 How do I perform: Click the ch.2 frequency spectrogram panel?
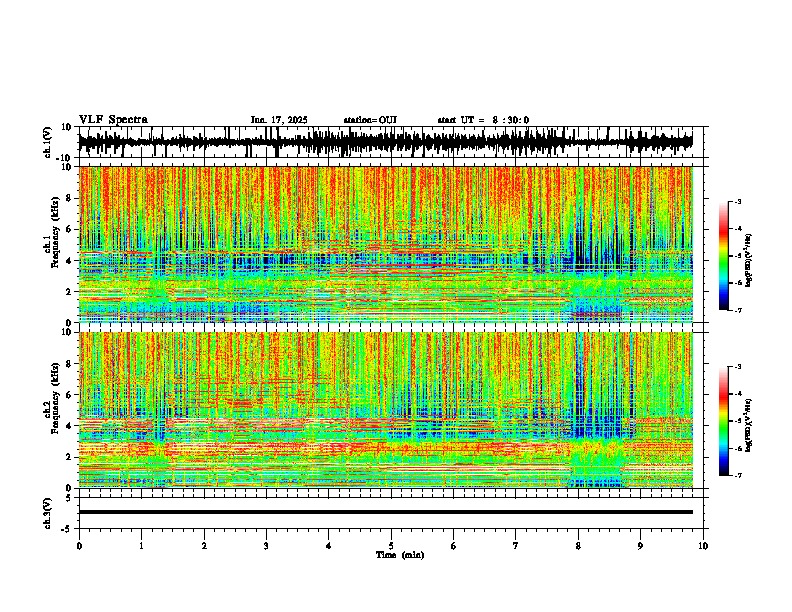pos(385,410)
